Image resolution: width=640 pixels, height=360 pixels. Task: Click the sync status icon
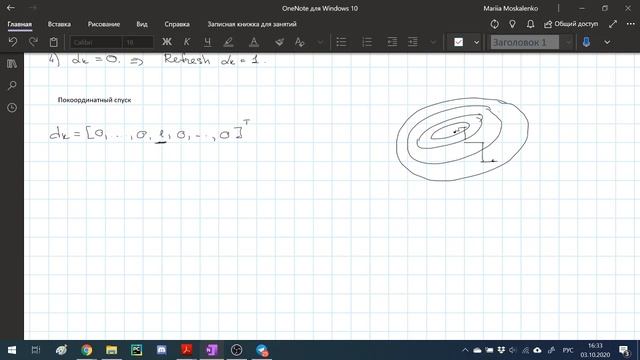click(x=494, y=24)
